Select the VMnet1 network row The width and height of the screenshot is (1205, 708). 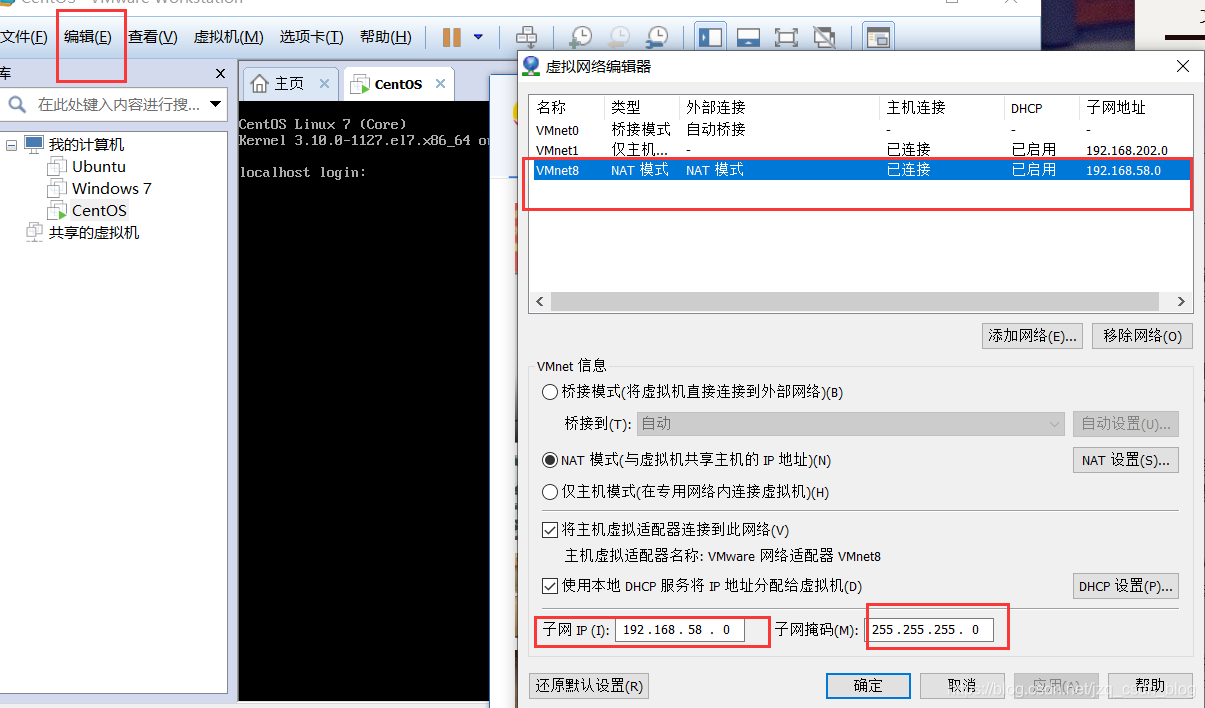[860, 150]
